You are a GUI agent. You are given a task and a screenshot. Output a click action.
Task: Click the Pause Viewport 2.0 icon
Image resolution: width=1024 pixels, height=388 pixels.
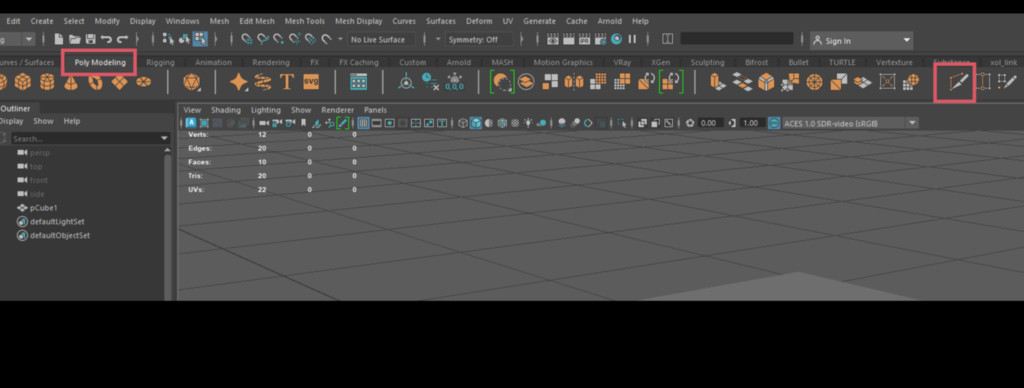coord(632,39)
